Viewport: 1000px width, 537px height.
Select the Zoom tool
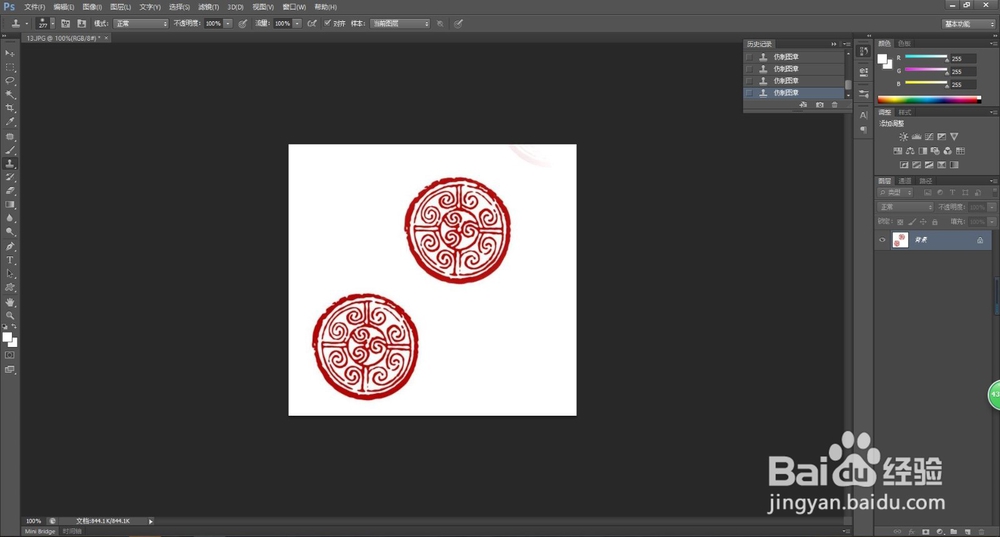10,315
